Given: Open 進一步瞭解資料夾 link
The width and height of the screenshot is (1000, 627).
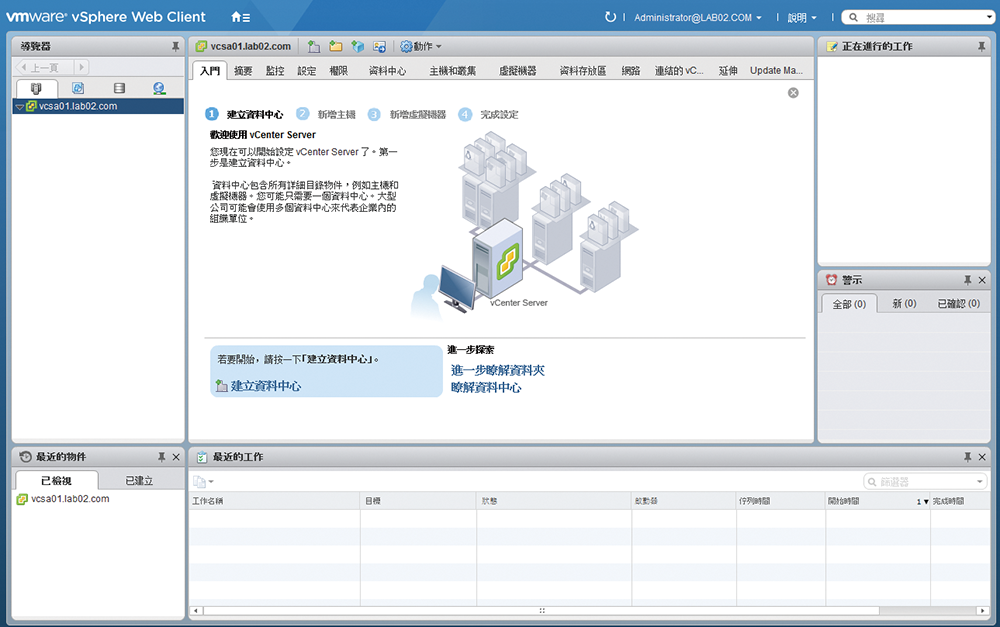Looking at the screenshot, I should (x=497, y=370).
